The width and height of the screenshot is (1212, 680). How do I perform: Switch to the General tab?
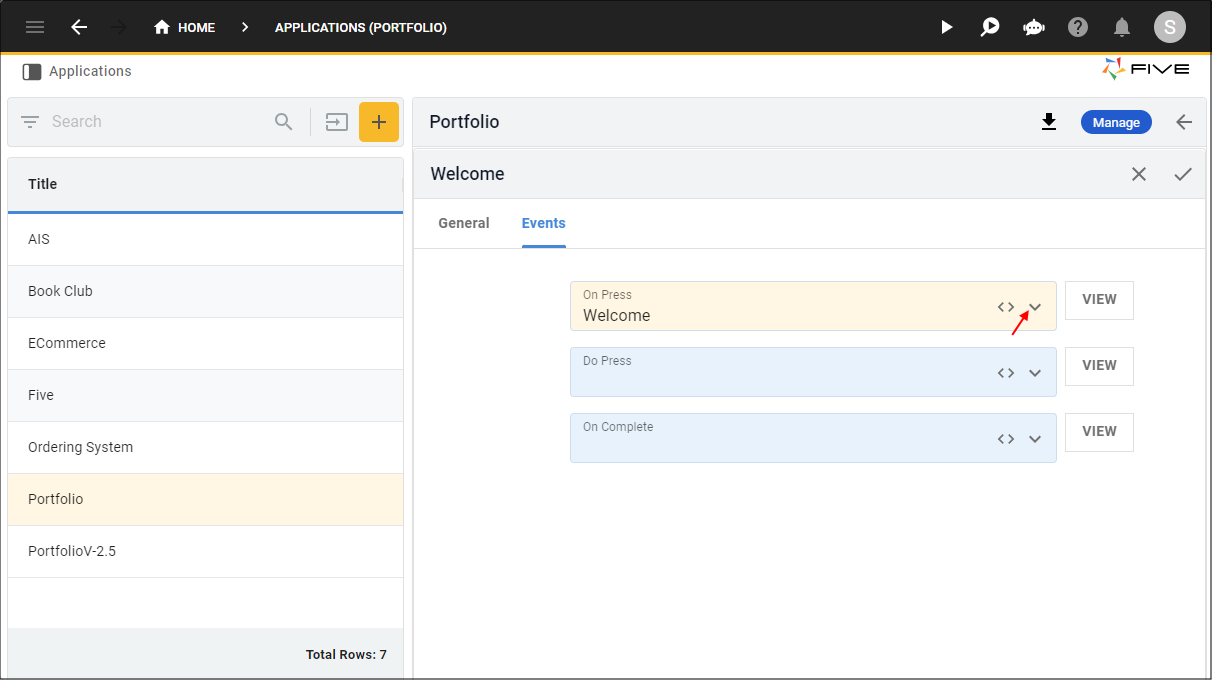(x=464, y=223)
